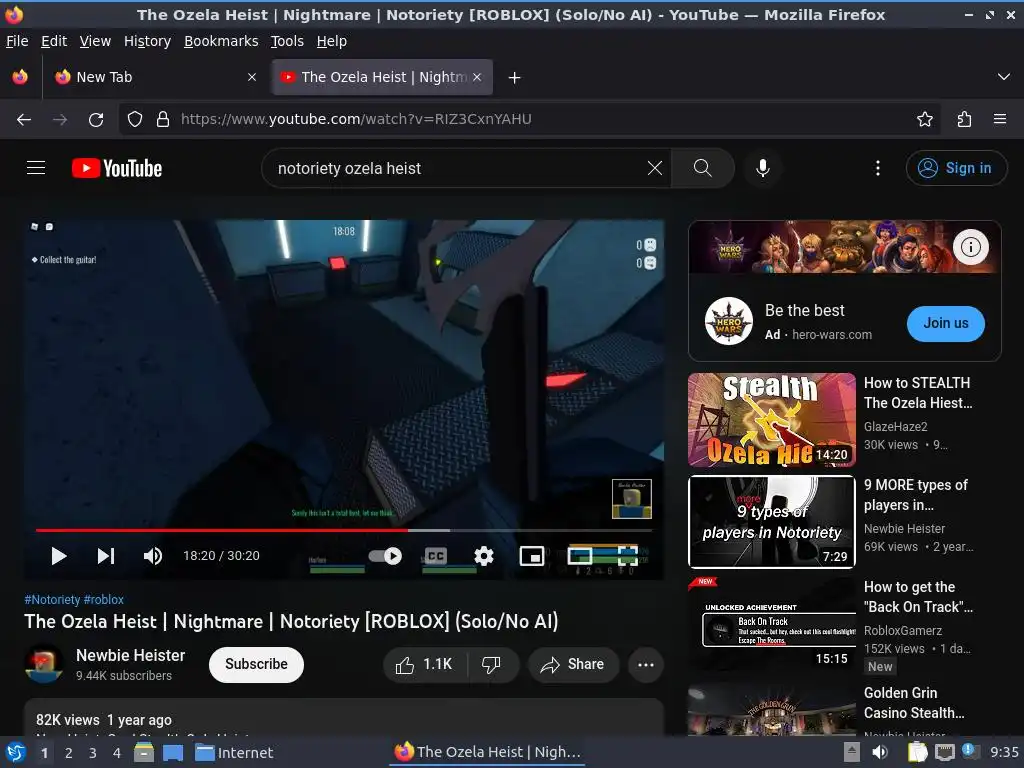Screen dimensions: 1024x768
Task: Like the video with the thumbs-up 1.1K
Action: [424, 665]
